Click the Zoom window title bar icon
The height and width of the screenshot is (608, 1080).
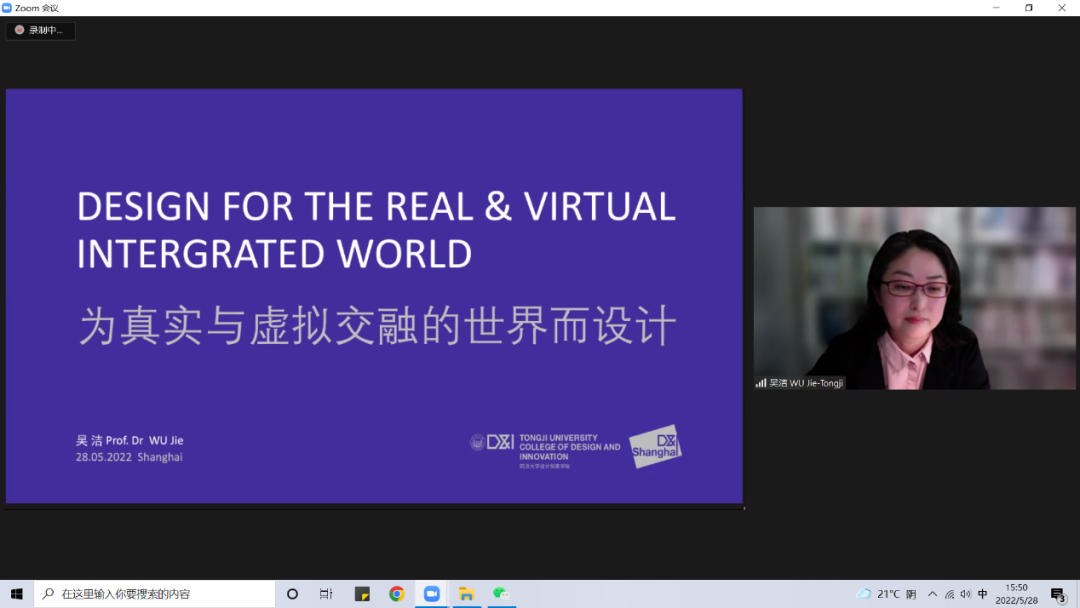(8, 8)
